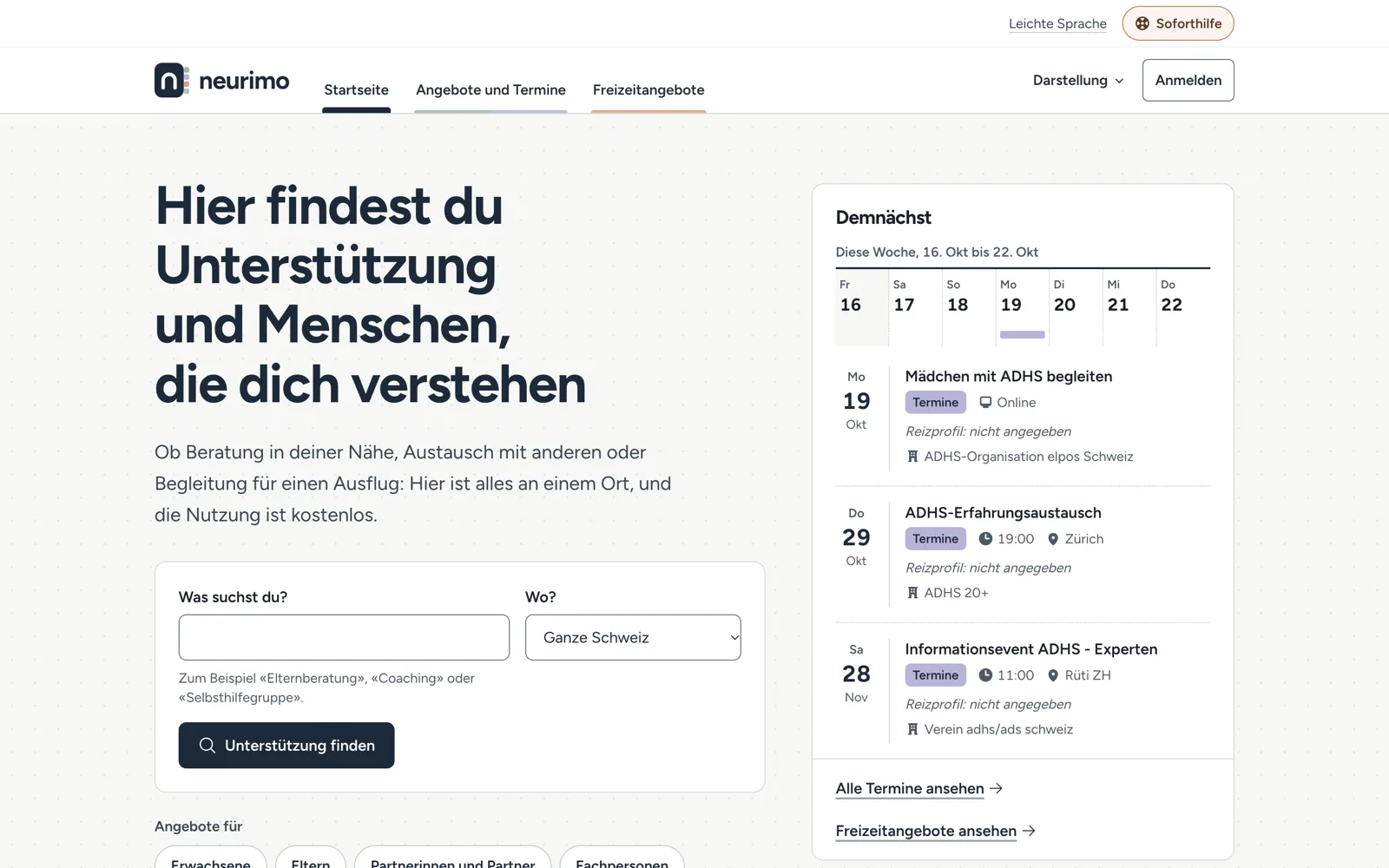Click the Soforthilfe lifebuoy icon
Screen dimensions: 1389x868
point(1142,23)
